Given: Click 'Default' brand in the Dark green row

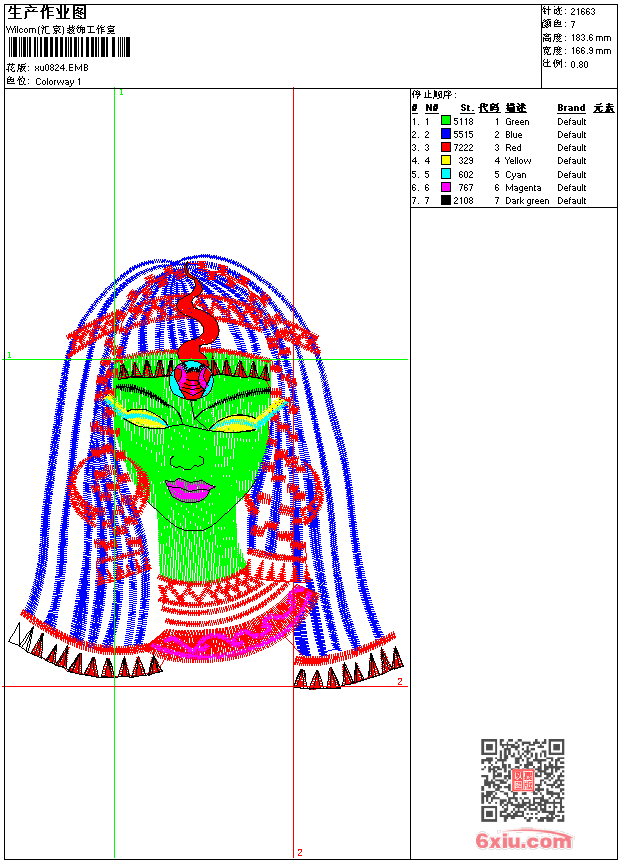Looking at the screenshot, I should click(x=572, y=201).
